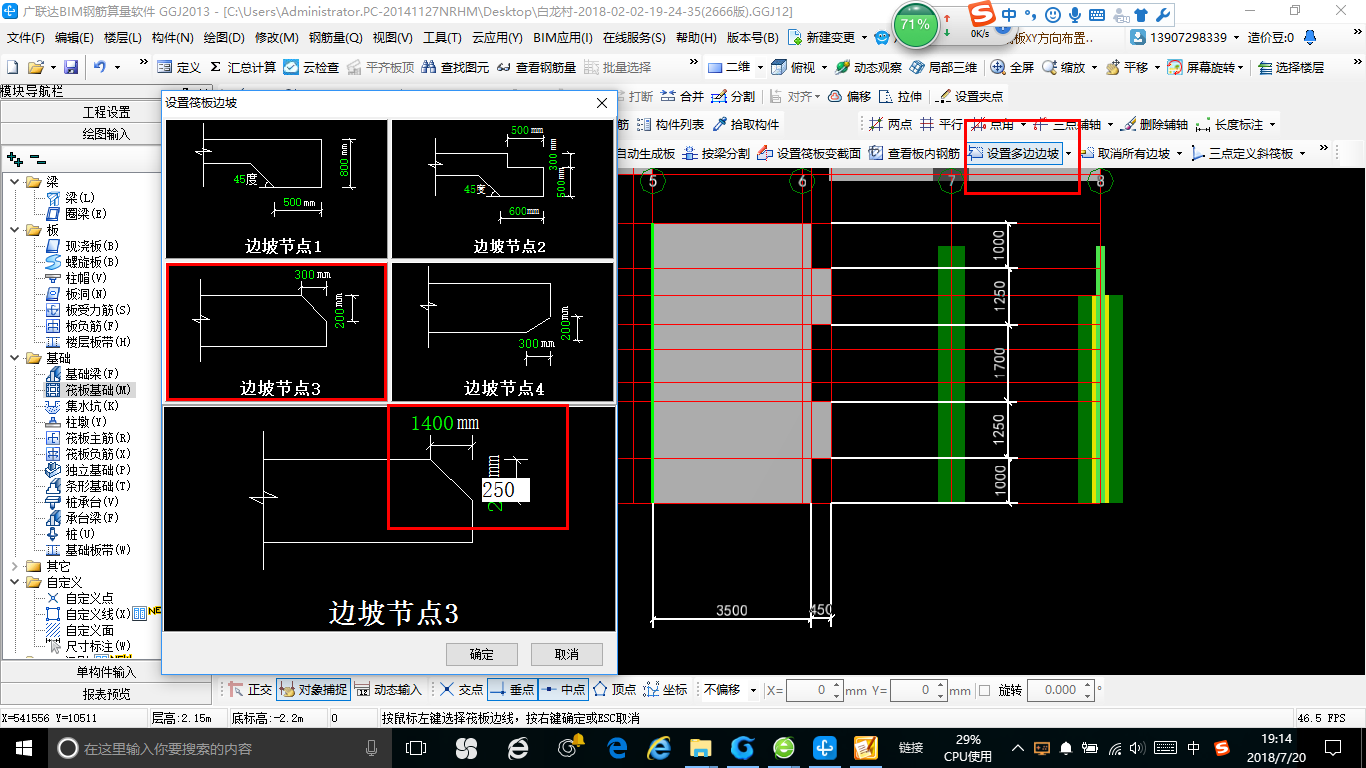This screenshot has width=1366, height=768.
Task: Expand the 其它 tree group
Action: [x=14, y=566]
